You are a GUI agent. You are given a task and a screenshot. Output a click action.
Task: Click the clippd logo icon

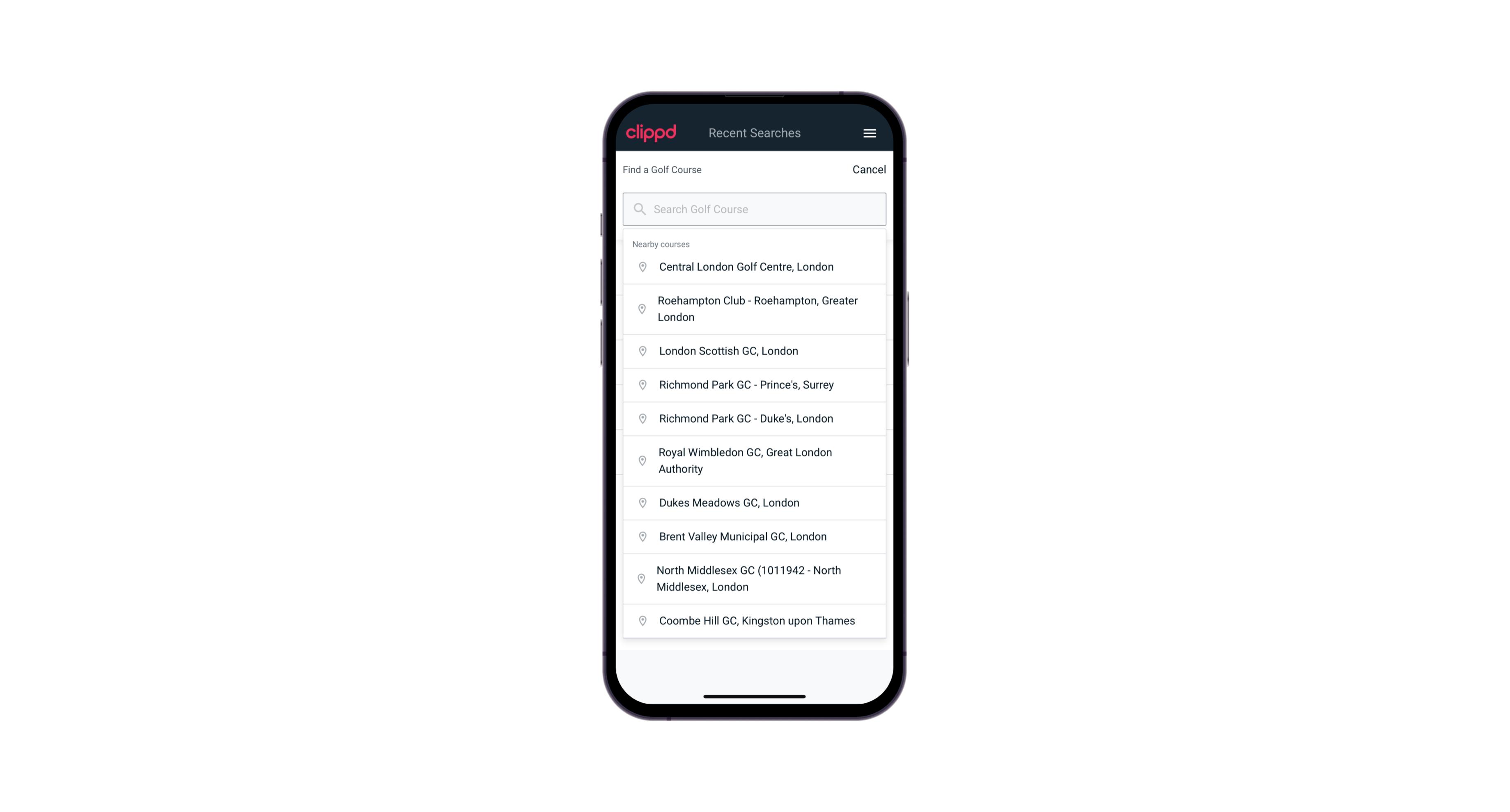651,132
